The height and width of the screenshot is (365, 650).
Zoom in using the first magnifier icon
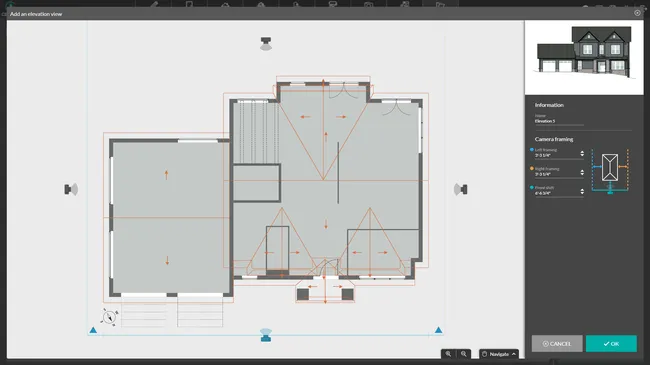pos(448,354)
